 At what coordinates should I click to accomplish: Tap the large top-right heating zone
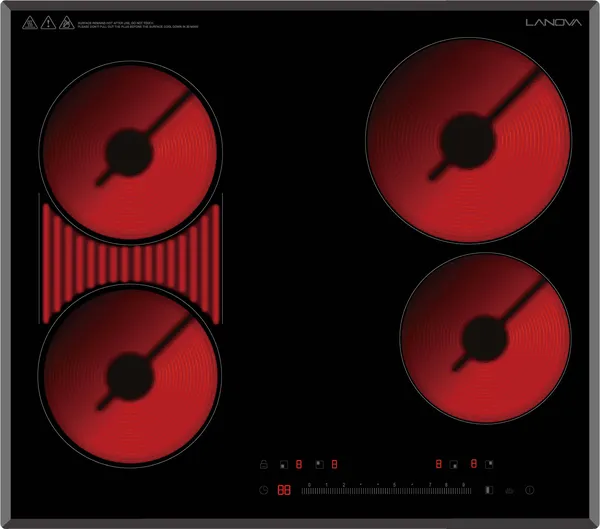[468, 140]
